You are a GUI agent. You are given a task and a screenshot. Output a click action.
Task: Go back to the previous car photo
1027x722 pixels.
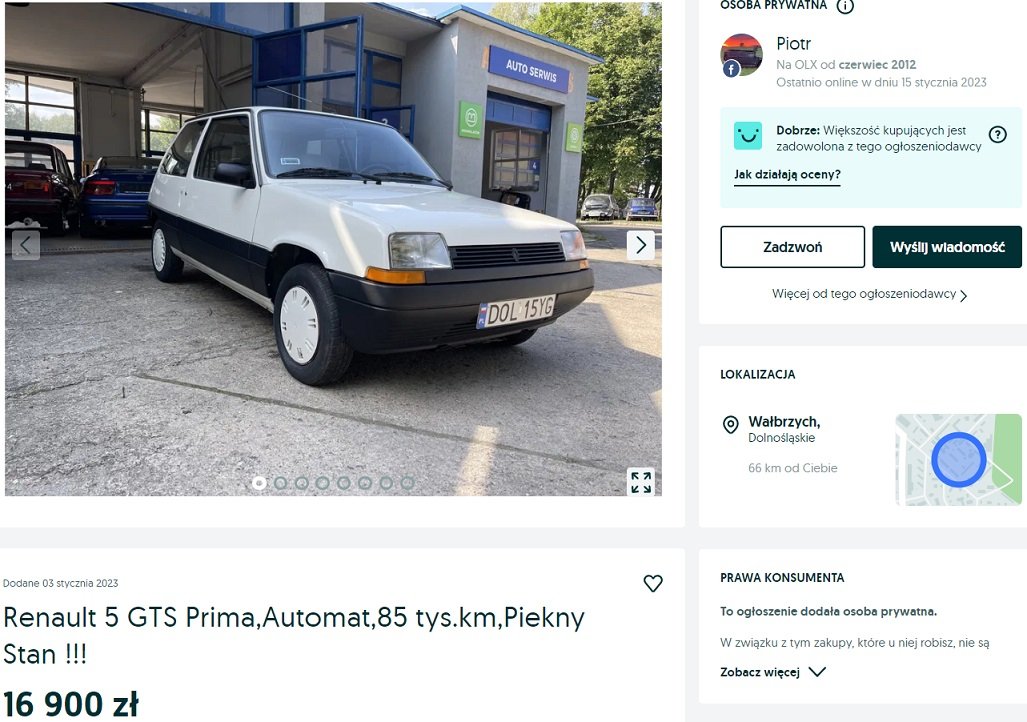coord(26,245)
